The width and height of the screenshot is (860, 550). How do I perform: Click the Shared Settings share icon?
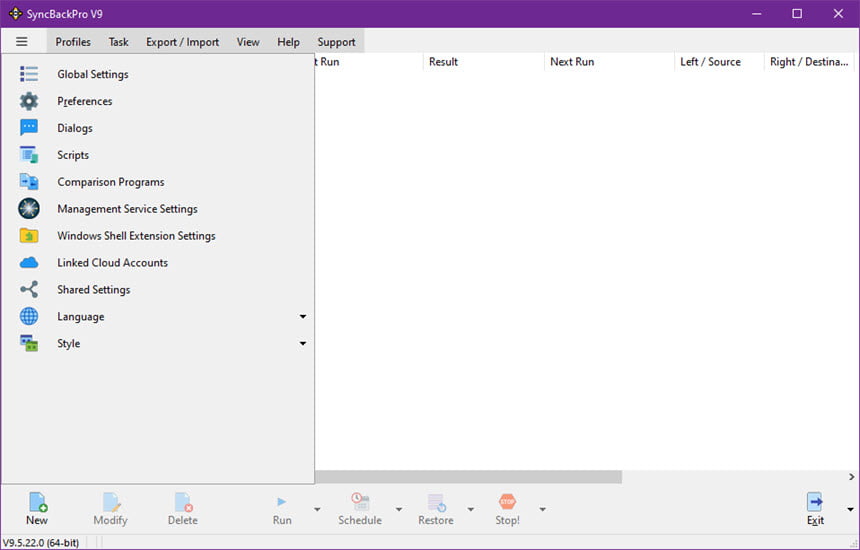point(29,290)
